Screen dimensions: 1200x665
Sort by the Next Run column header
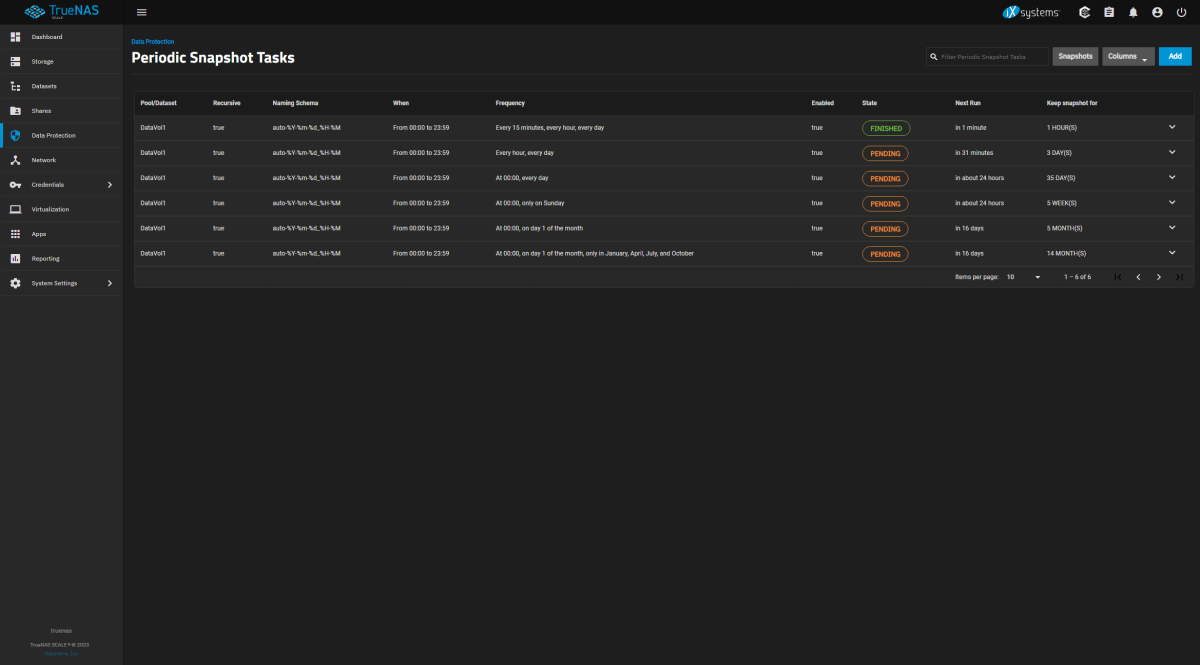tap(968, 103)
